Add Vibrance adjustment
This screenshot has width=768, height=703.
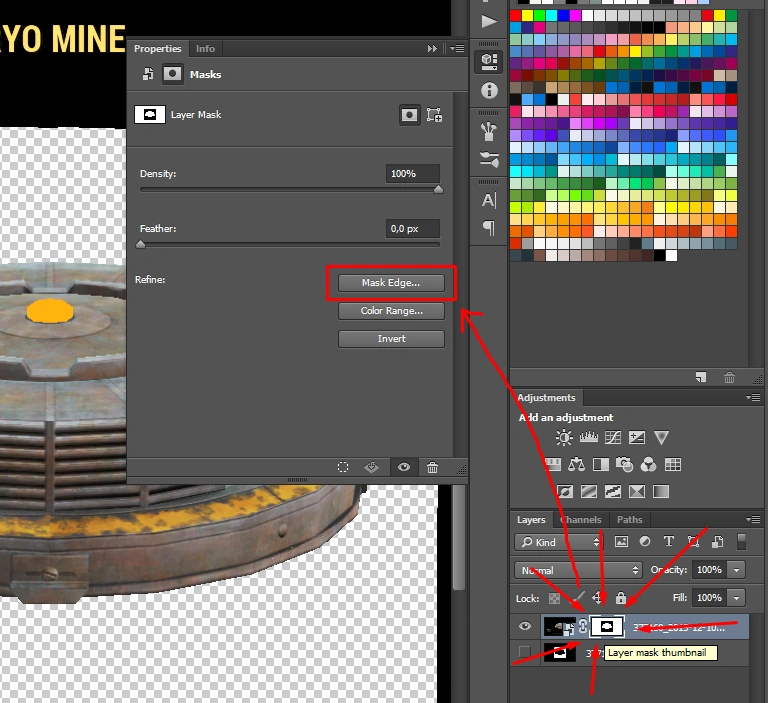click(661, 437)
